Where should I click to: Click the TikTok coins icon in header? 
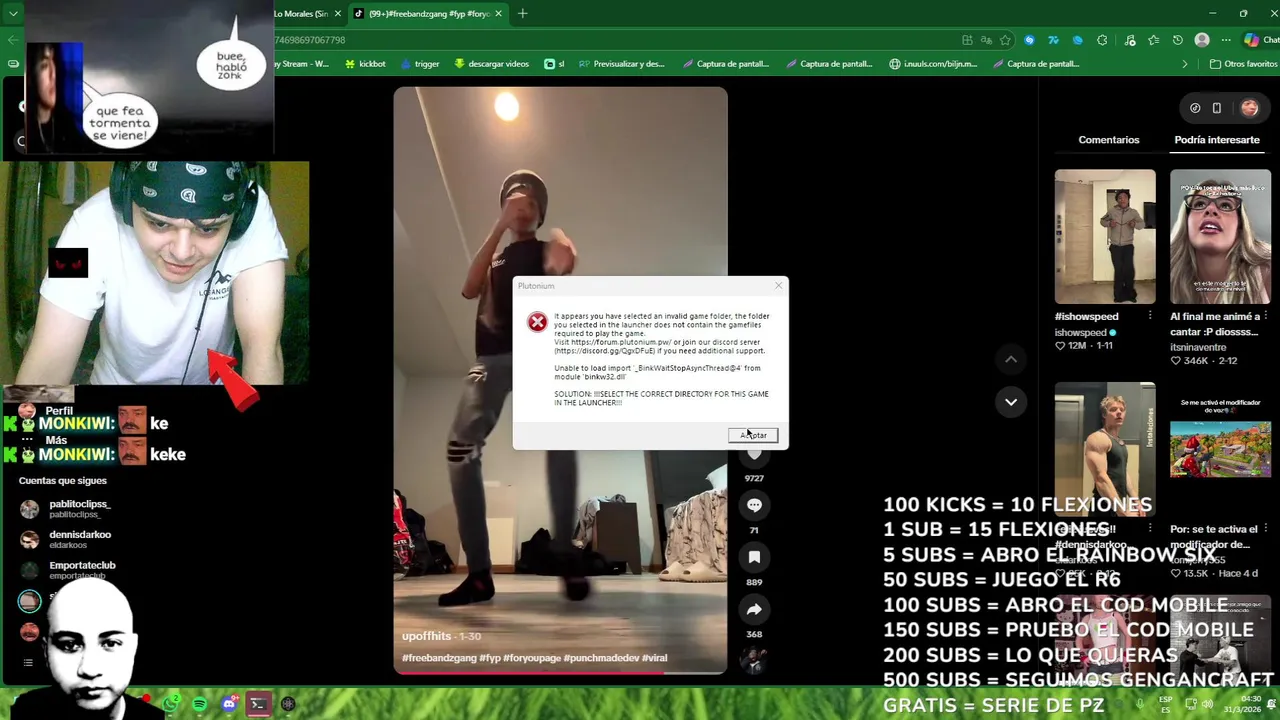tap(1195, 108)
